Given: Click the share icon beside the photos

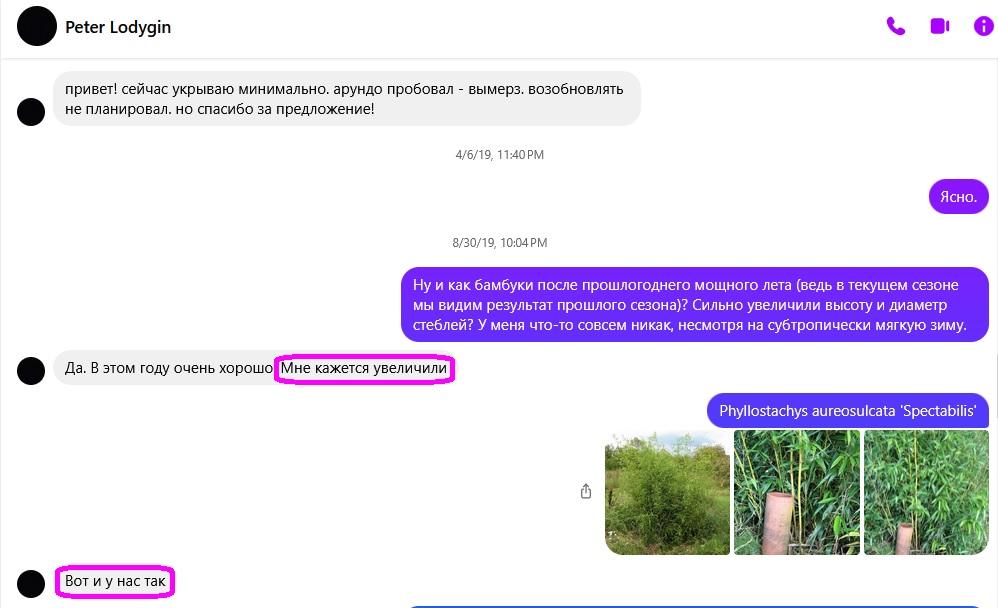Looking at the screenshot, I should [586, 491].
